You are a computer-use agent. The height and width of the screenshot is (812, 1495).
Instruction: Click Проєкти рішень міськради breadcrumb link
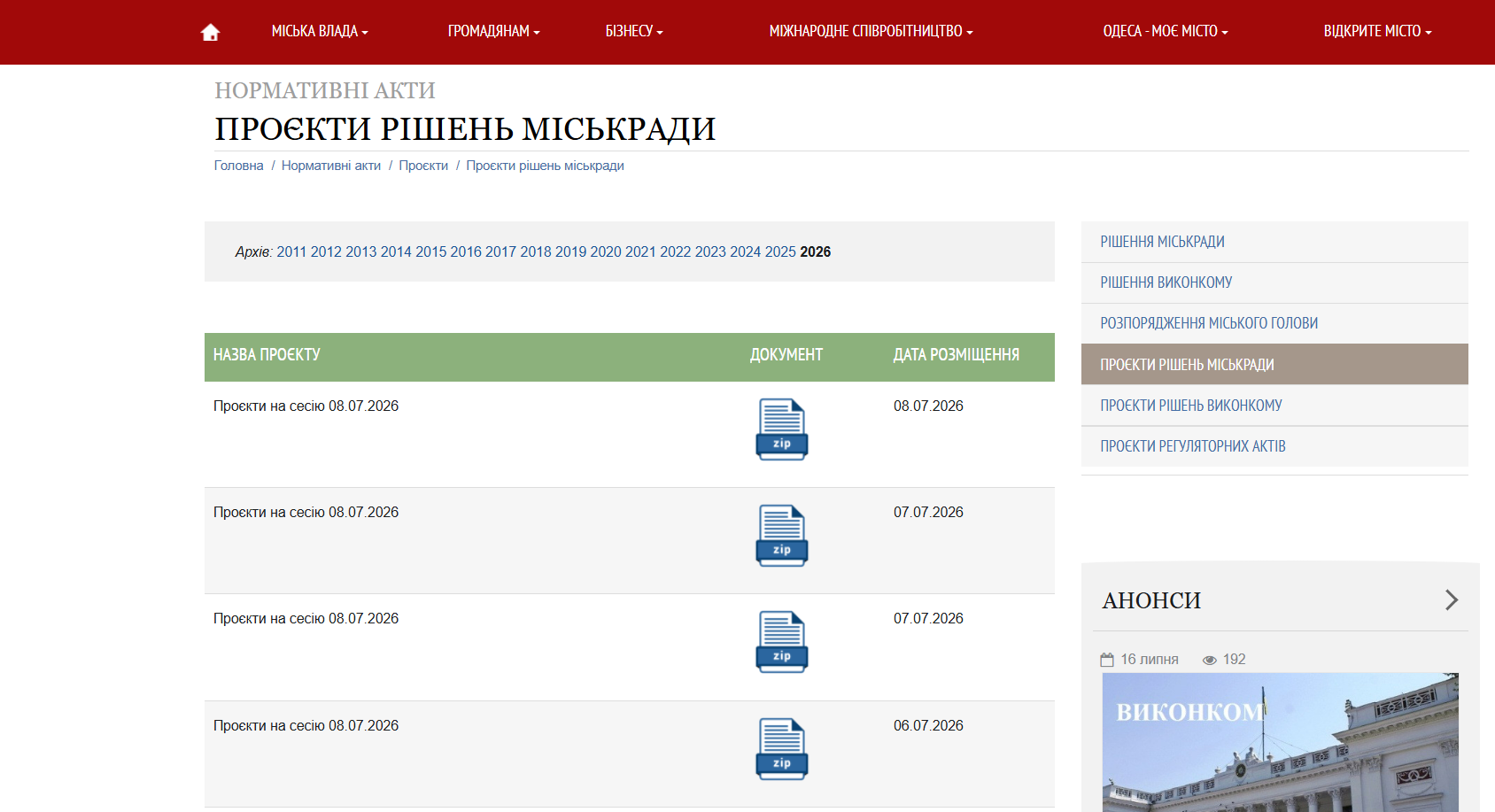click(546, 166)
